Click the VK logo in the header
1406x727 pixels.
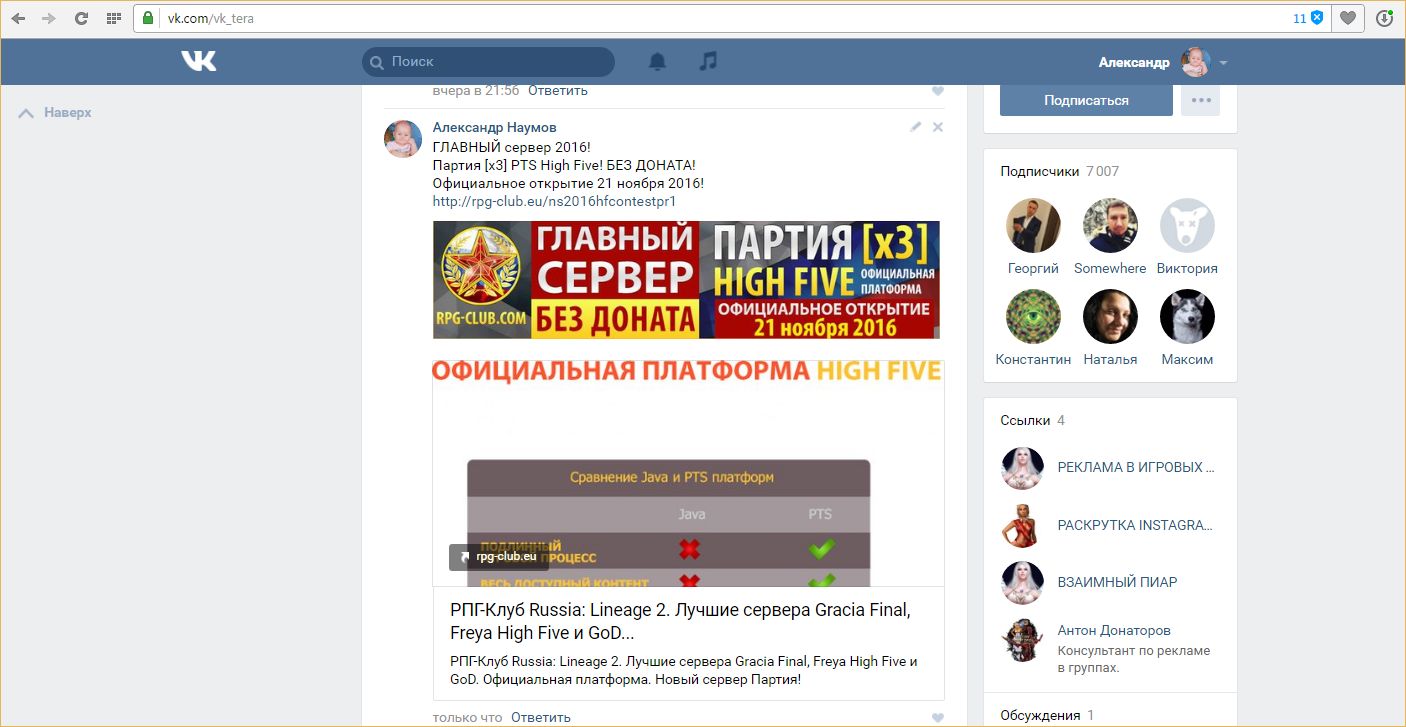[x=198, y=61]
